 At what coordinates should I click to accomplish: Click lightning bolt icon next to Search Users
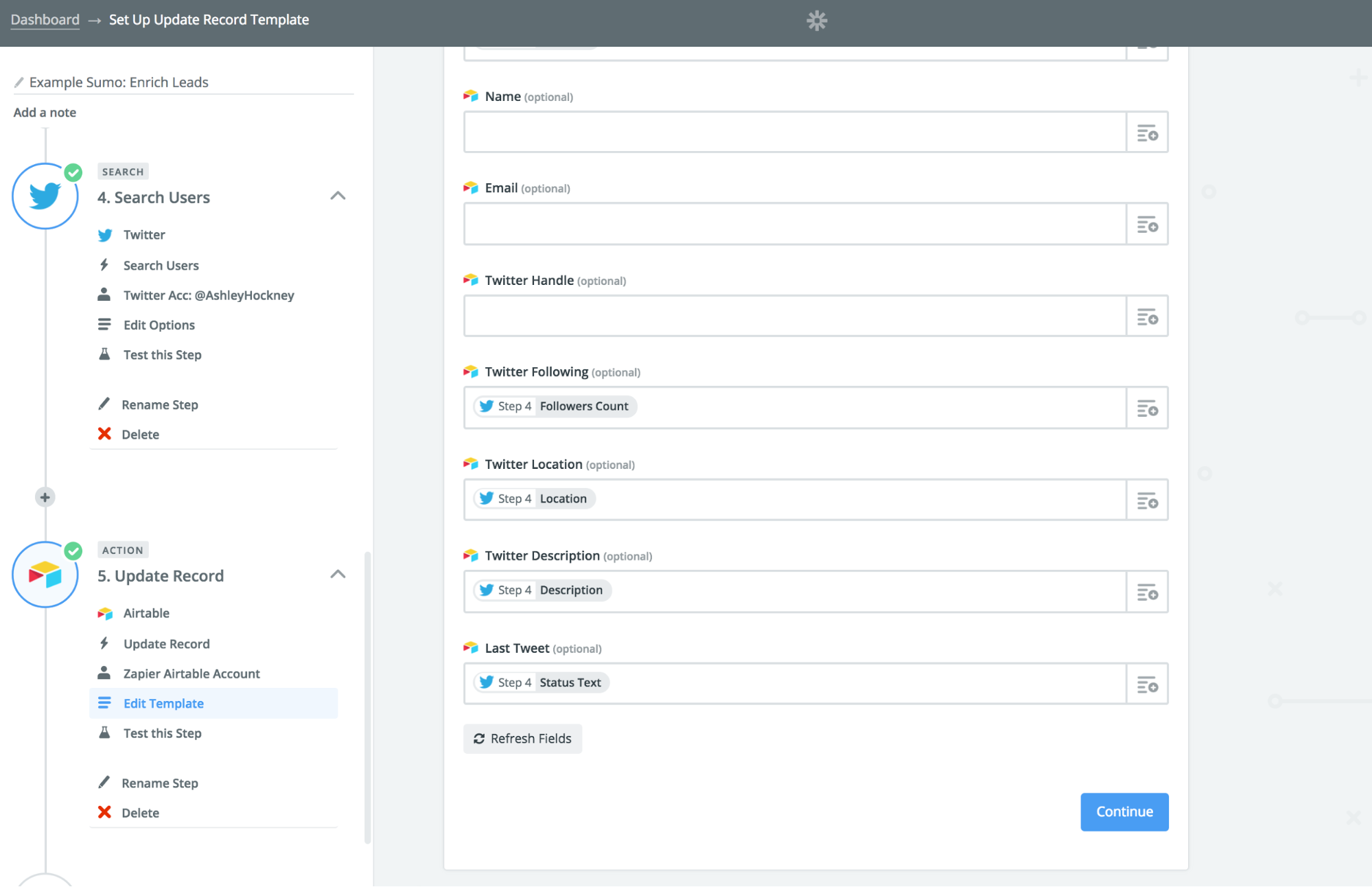pyautogui.click(x=104, y=265)
